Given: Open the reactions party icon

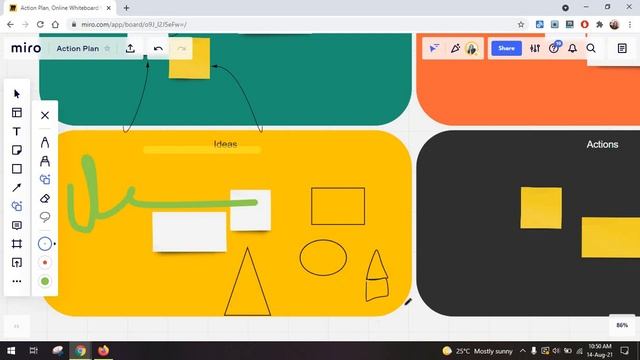Looking at the screenshot, I should (455, 49).
